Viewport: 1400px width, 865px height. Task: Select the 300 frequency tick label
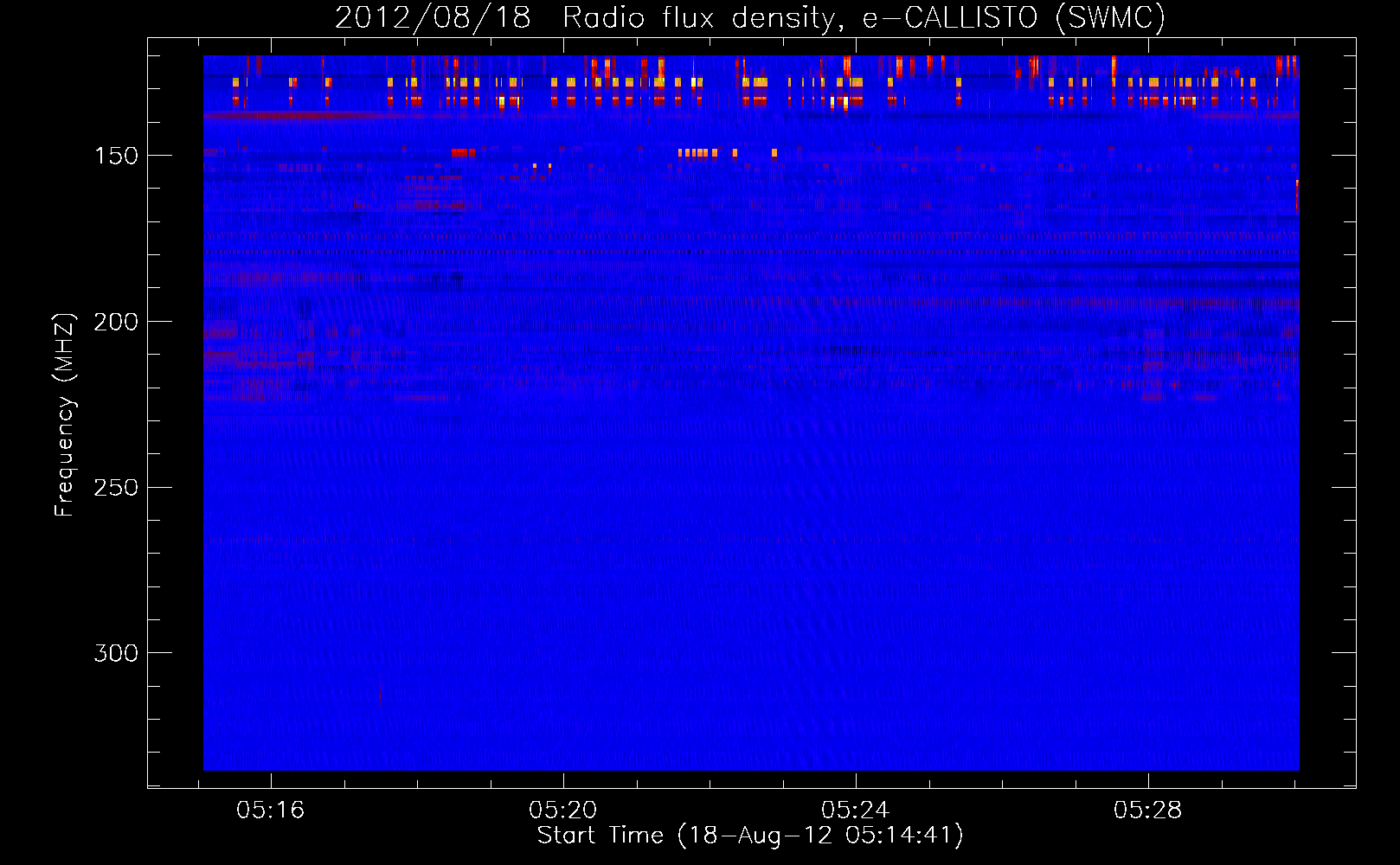[x=116, y=653]
